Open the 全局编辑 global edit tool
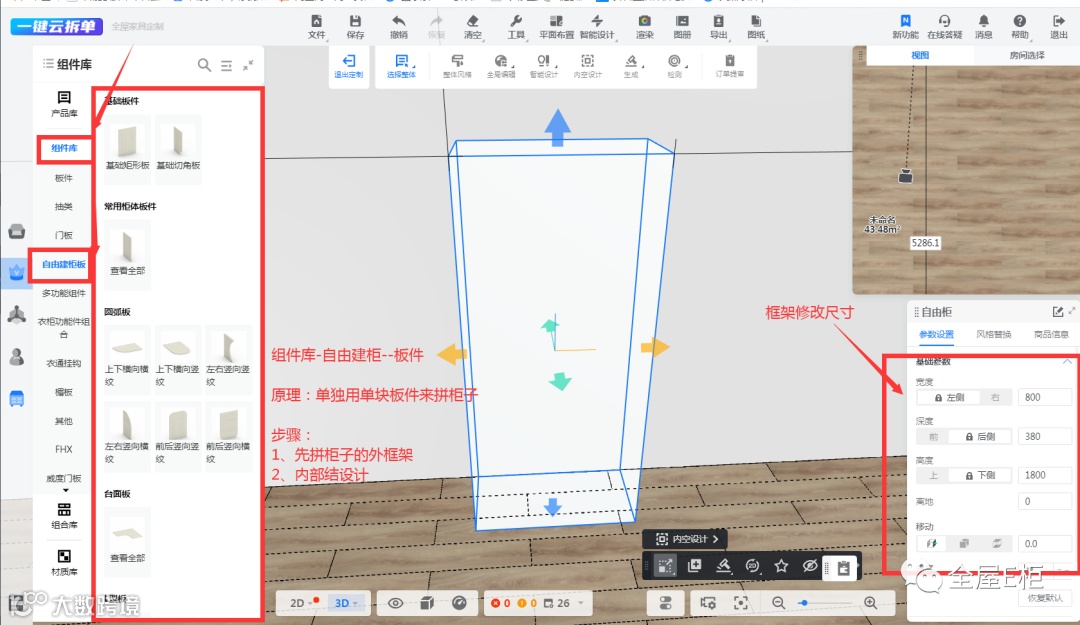1080x625 pixels. [x=501, y=66]
